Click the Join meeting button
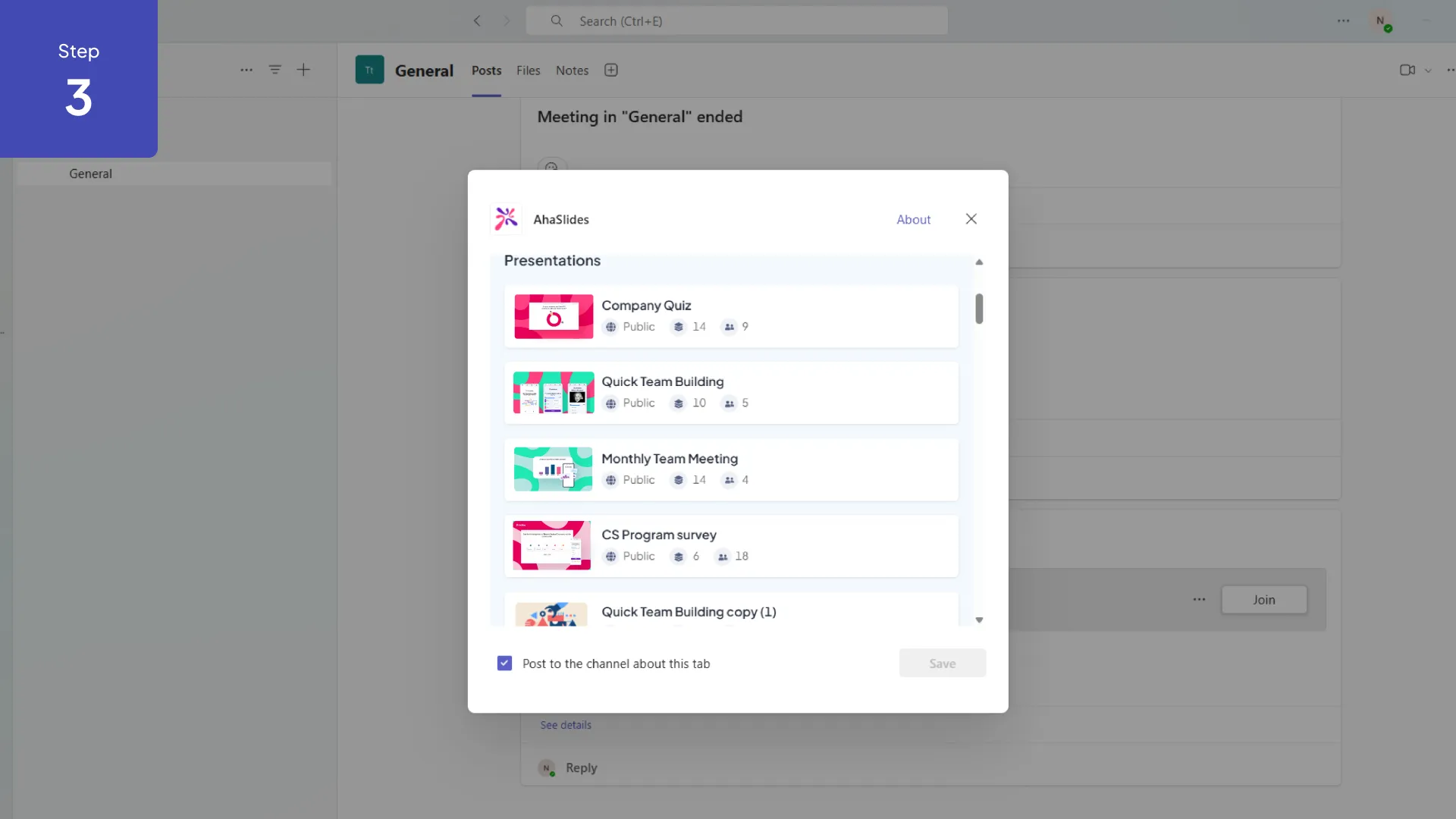 click(x=1263, y=599)
